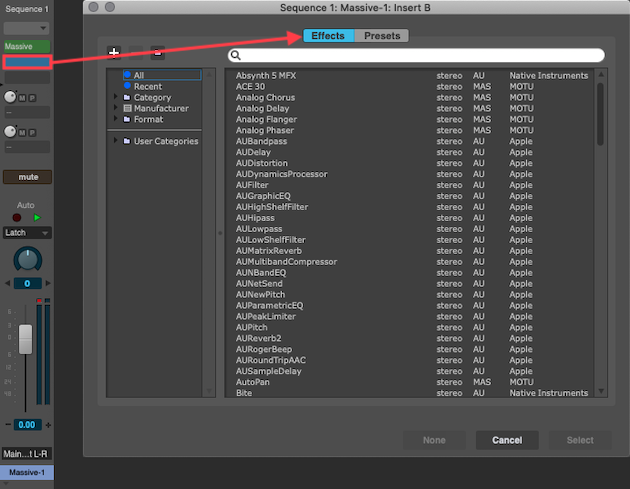This screenshot has height=489, width=630.
Task: Click the Manufacturer list icon
Action: click(127, 108)
